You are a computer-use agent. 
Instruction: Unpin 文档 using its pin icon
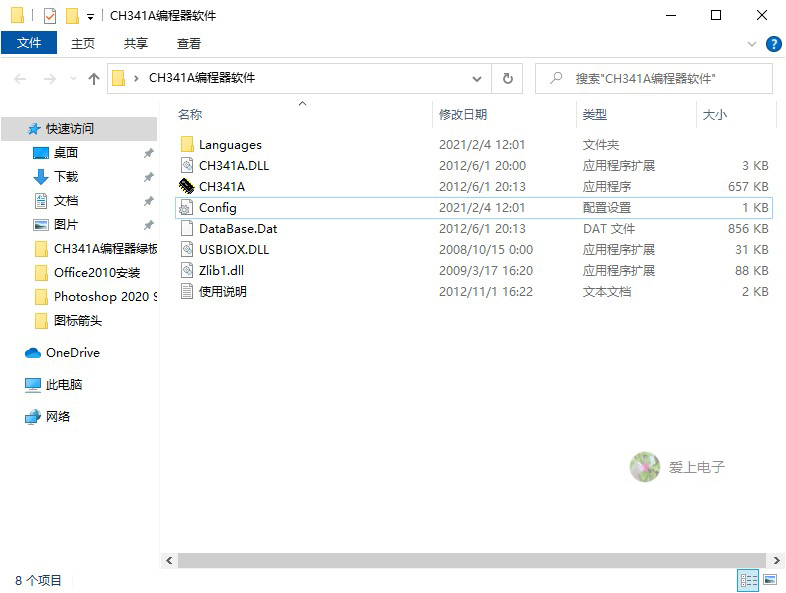pyautogui.click(x=148, y=201)
